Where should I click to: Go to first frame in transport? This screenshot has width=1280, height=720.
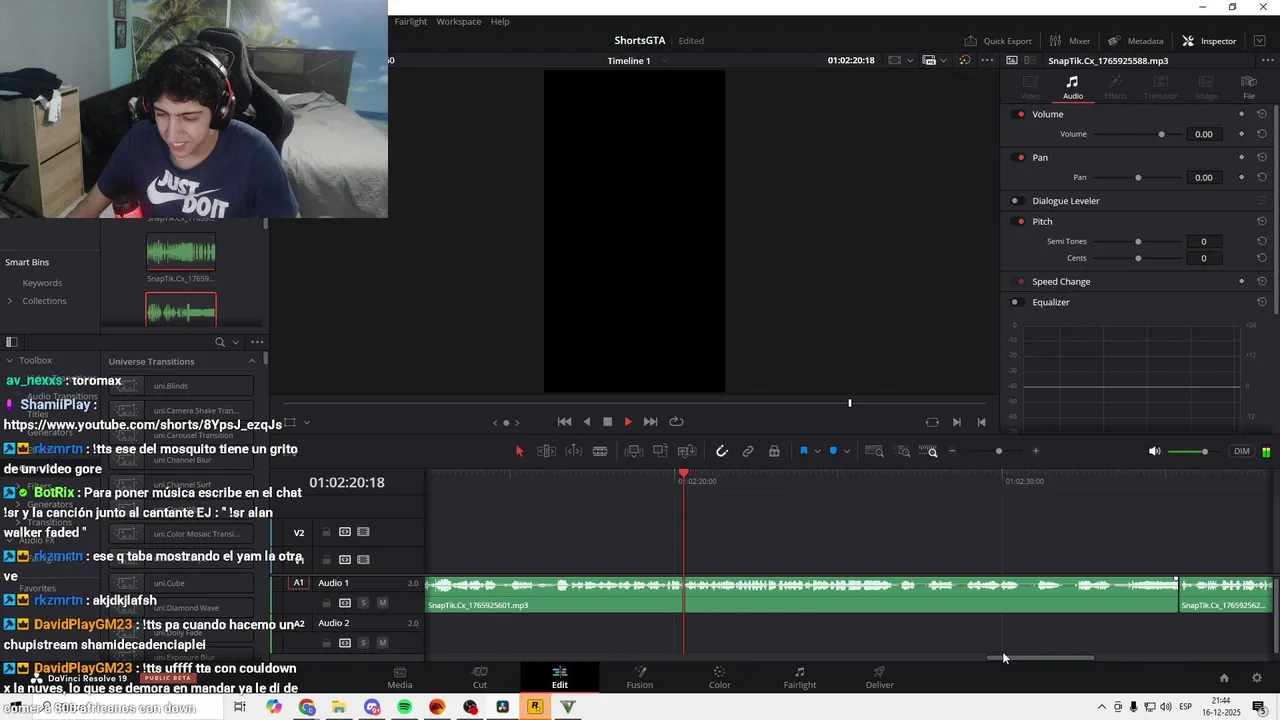[564, 422]
